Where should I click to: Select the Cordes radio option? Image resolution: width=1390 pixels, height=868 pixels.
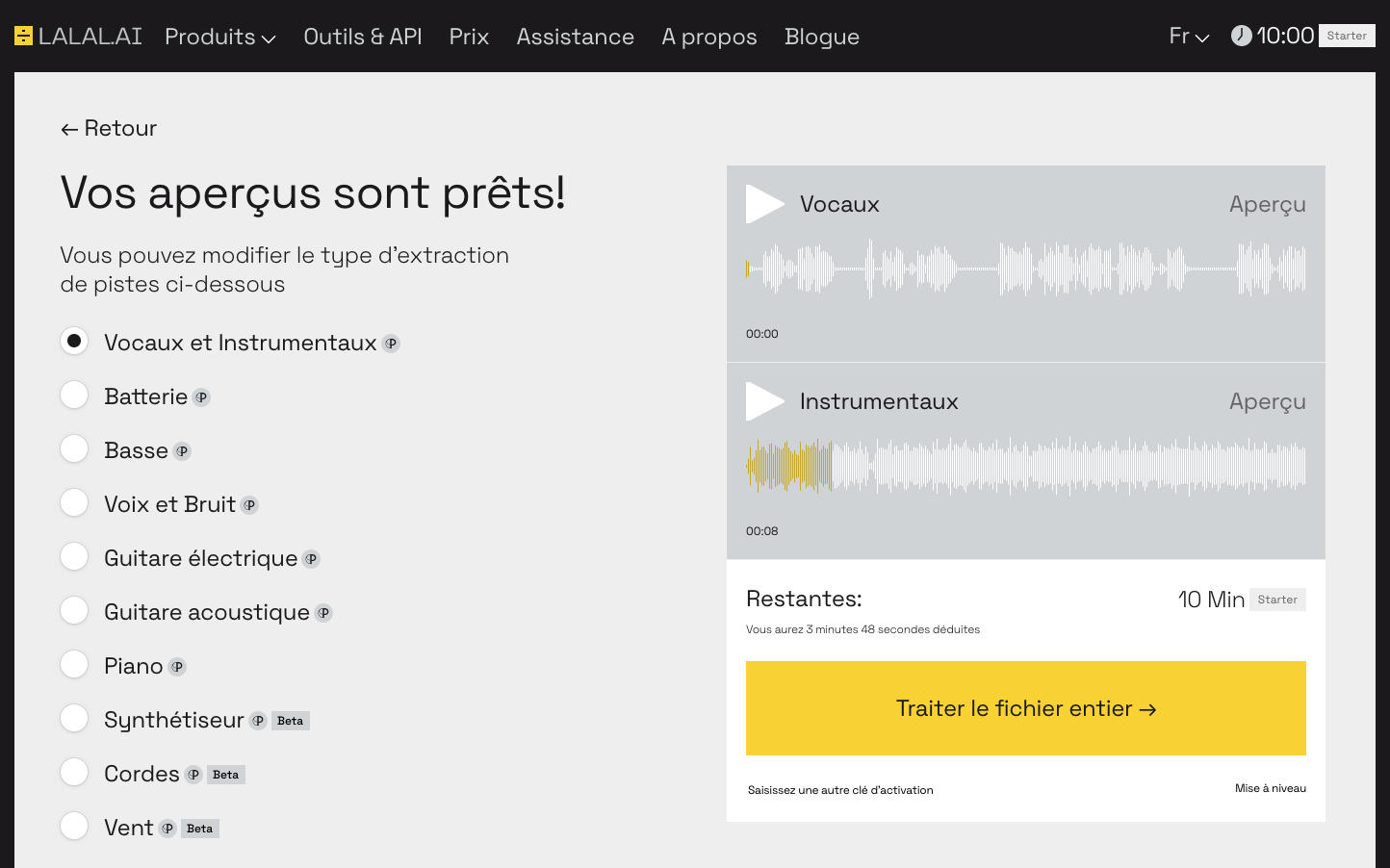pyautogui.click(x=74, y=773)
